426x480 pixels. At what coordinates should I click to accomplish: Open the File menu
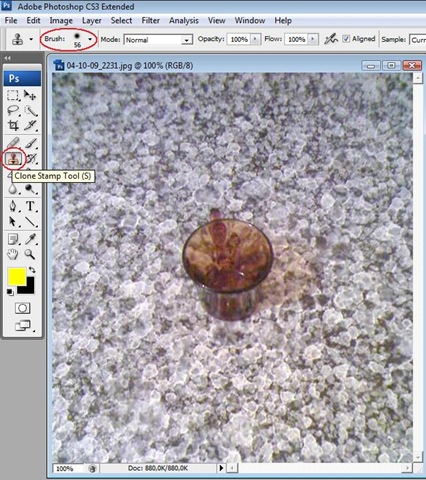pyautogui.click(x=11, y=21)
